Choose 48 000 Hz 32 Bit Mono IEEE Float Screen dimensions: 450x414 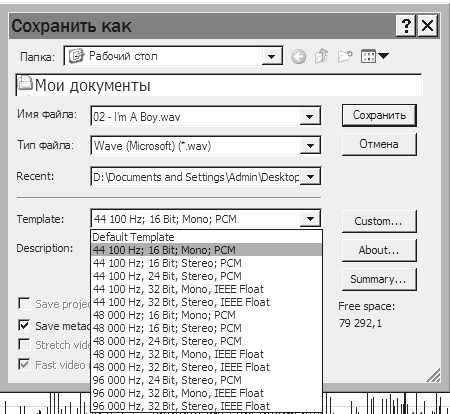[x=206, y=354]
